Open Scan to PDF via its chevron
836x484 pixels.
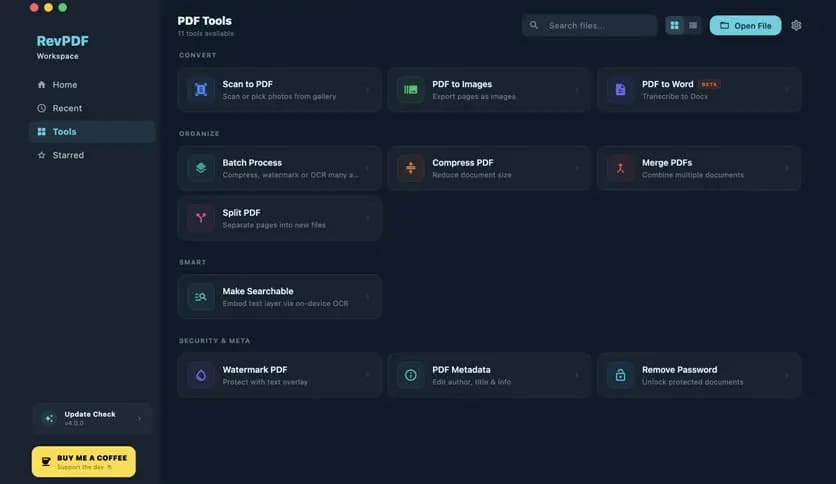tap(367, 90)
